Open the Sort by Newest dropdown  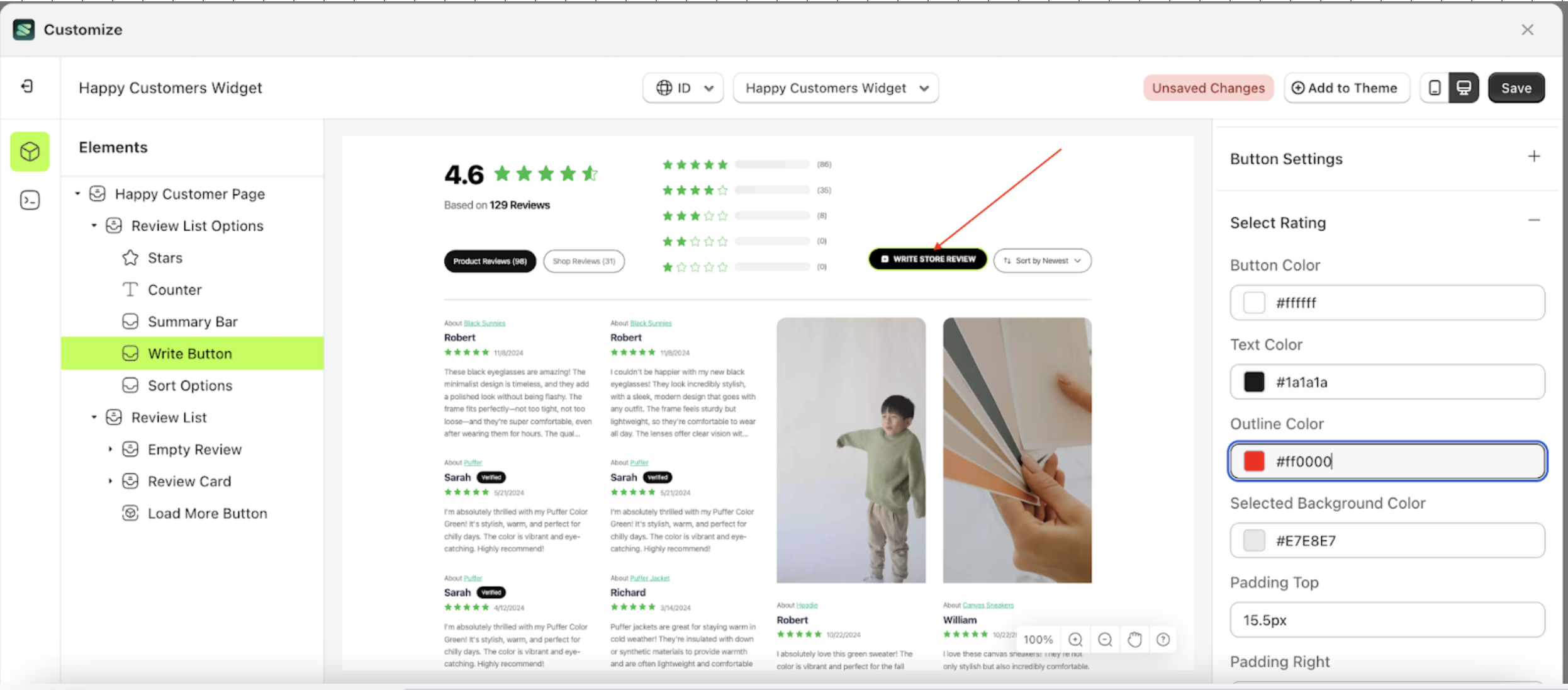1043,260
